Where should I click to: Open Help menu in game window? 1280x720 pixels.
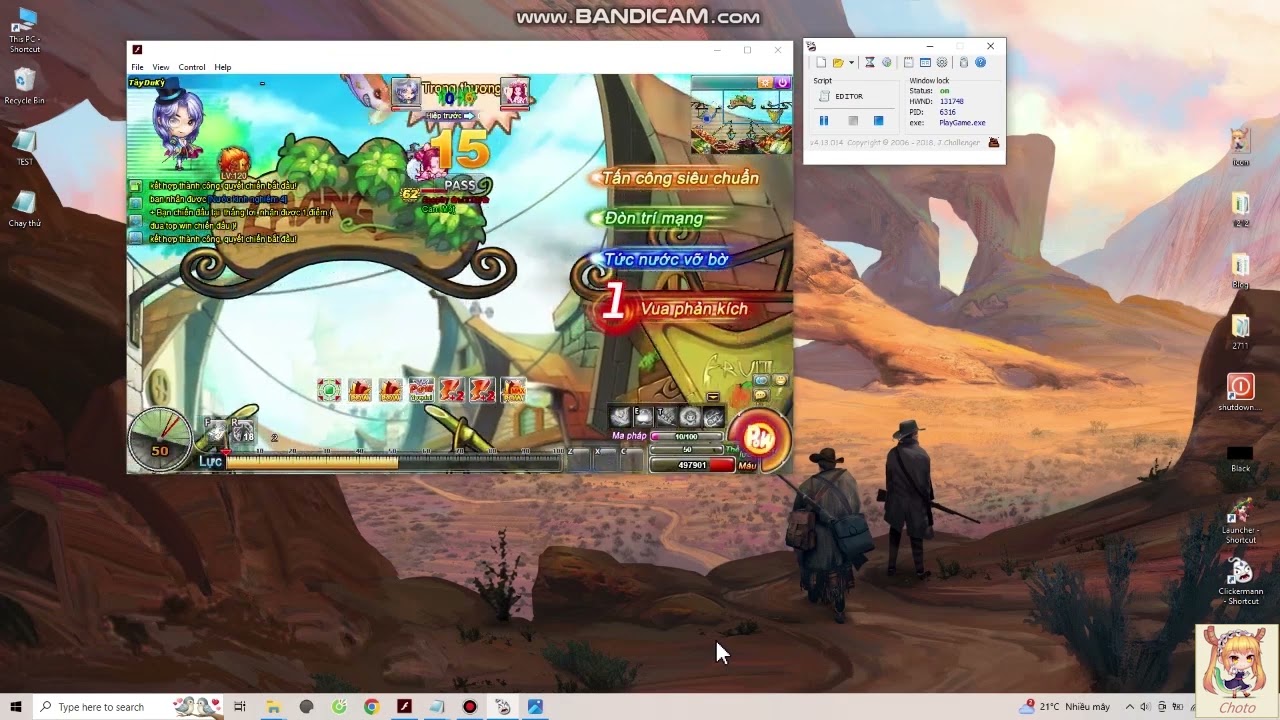click(223, 67)
